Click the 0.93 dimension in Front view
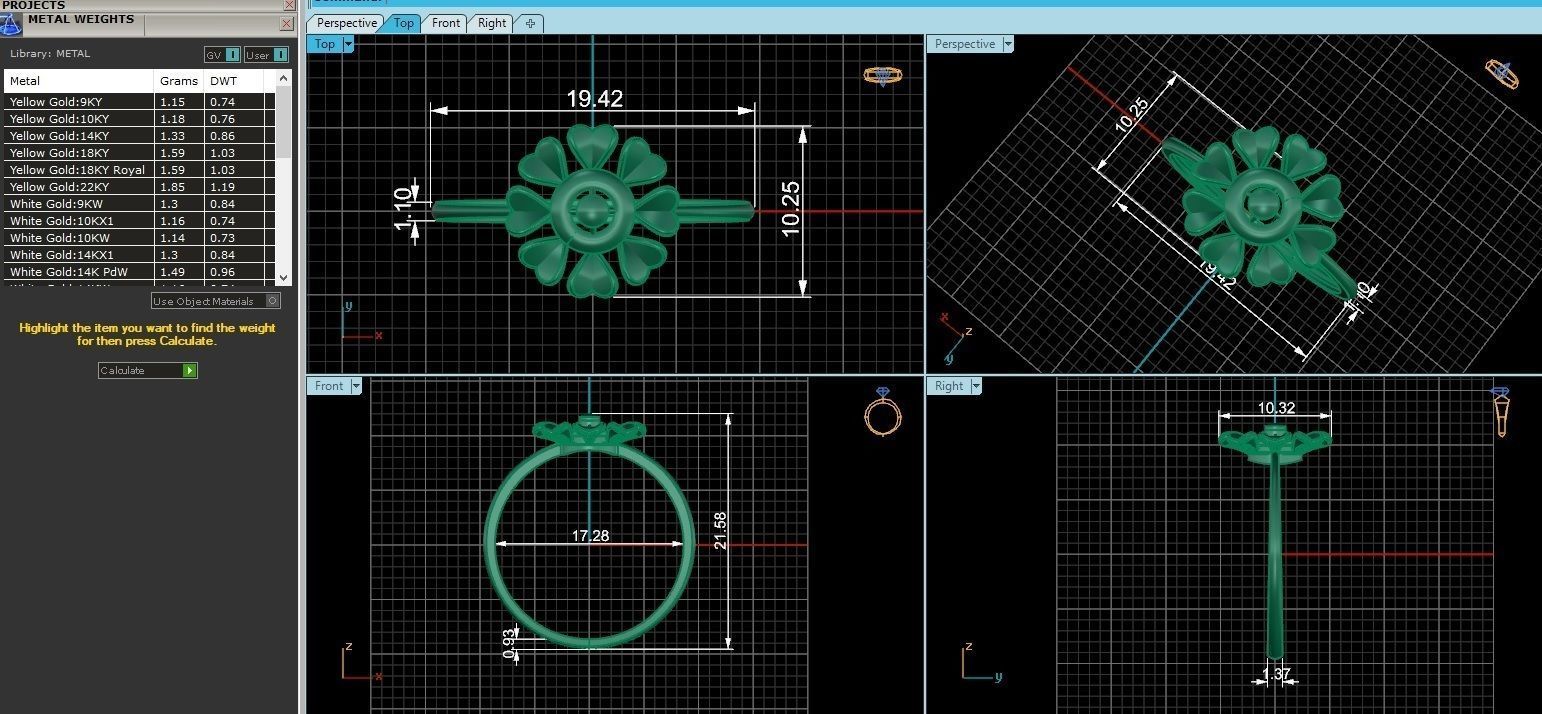The image size is (1542, 714). click(510, 643)
